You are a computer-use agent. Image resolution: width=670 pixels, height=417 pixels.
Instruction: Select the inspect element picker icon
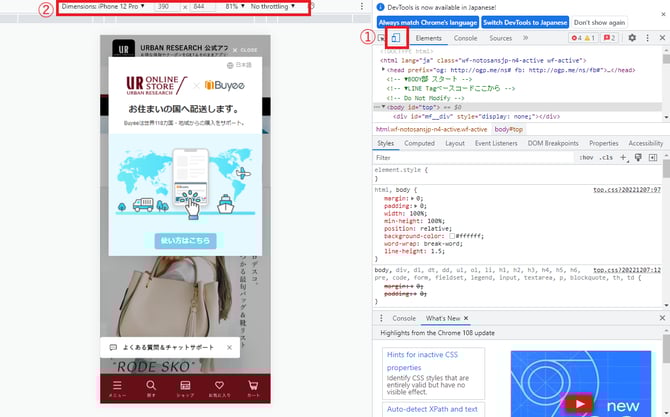pyautogui.click(x=381, y=38)
